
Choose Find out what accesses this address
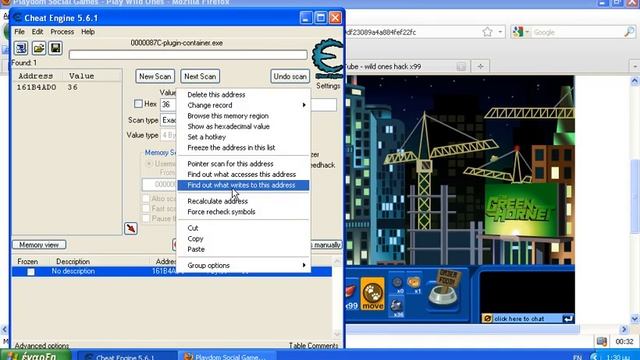(243, 174)
